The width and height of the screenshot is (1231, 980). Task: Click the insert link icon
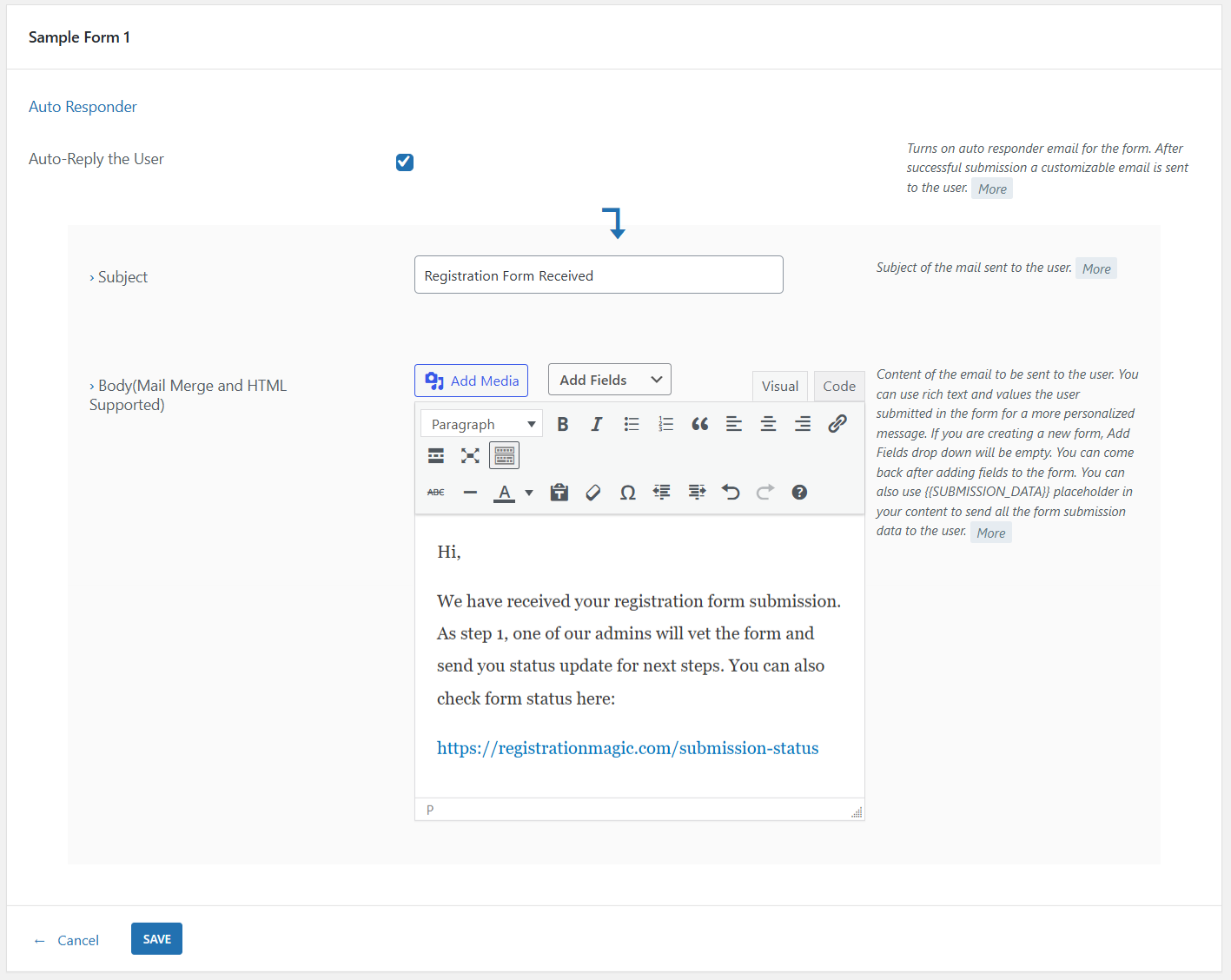pyautogui.click(x=837, y=424)
